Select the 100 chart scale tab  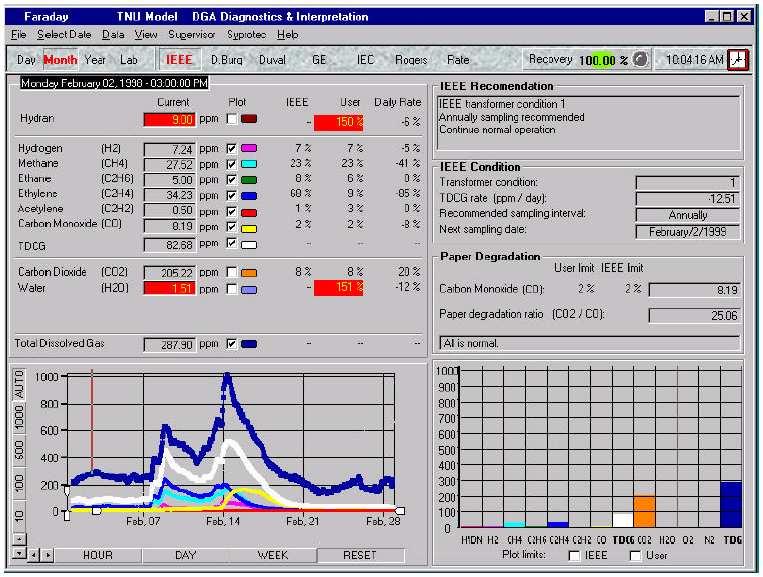click(19, 483)
